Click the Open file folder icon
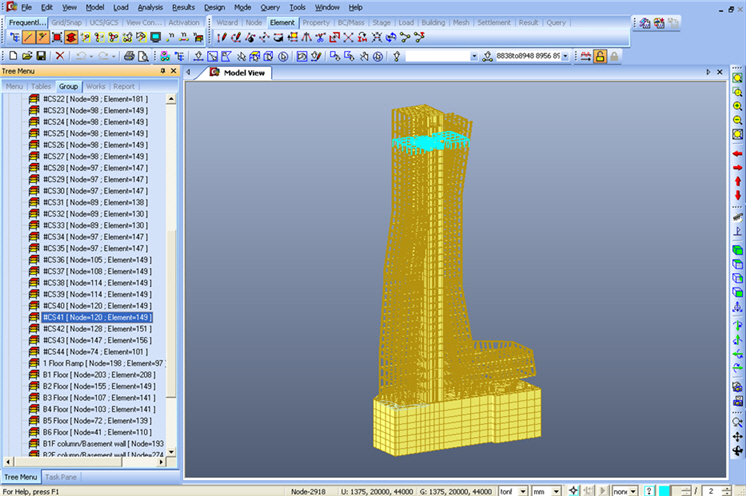746x496 pixels. [26, 57]
